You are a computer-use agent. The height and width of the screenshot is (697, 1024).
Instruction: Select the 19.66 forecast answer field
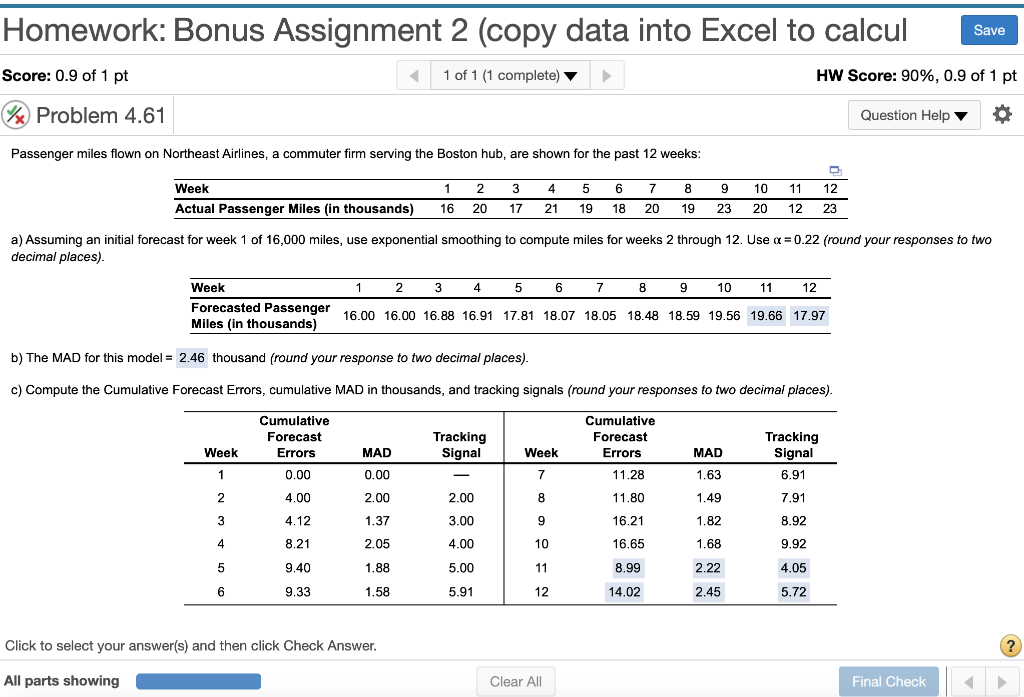[x=766, y=315]
